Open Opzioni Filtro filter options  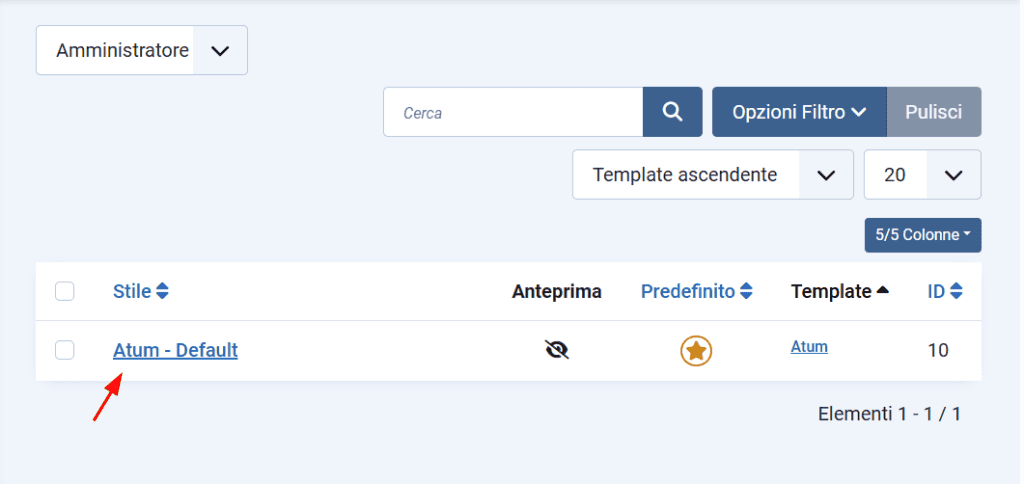click(x=798, y=112)
